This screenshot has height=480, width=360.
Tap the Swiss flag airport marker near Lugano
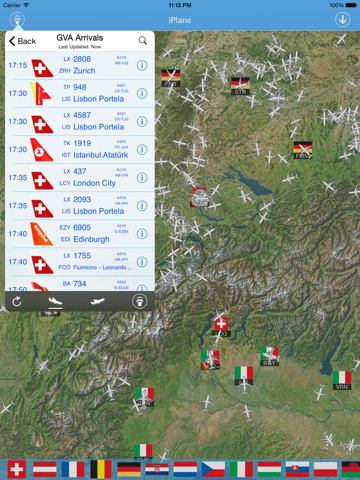pos(221,327)
